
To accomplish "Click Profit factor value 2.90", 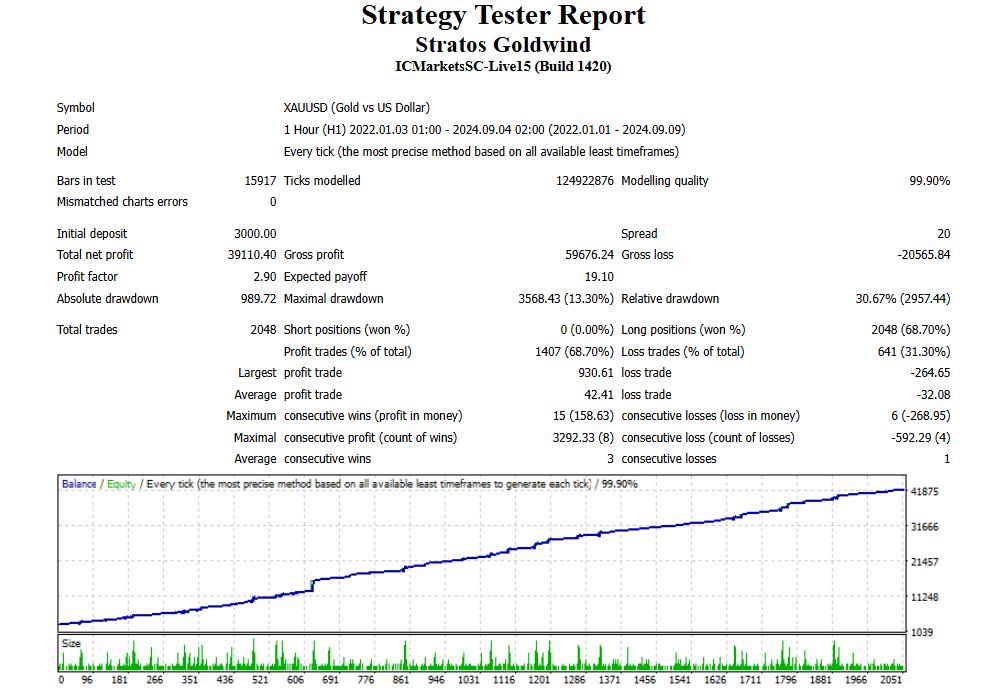I will point(264,277).
